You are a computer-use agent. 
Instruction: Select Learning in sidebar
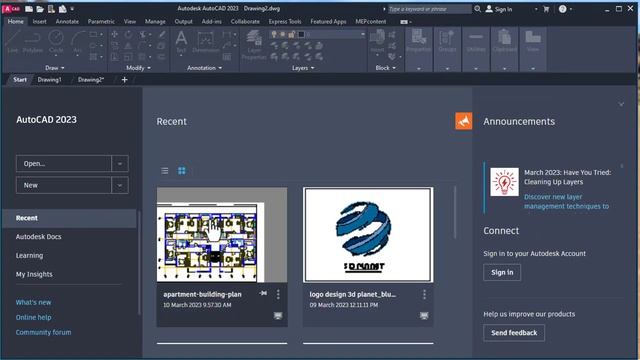coord(29,256)
